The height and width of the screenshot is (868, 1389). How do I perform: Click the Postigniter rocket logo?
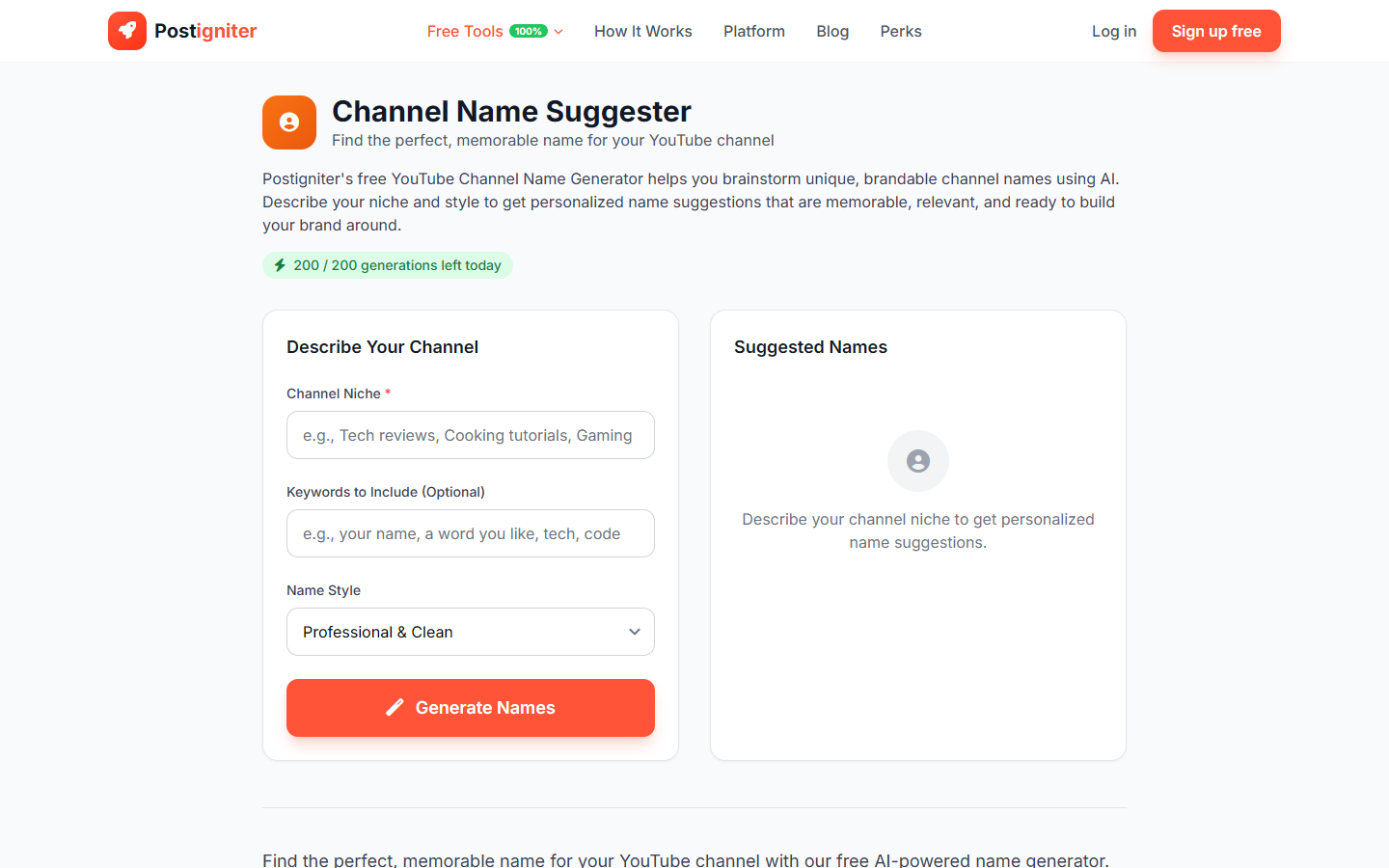(127, 30)
